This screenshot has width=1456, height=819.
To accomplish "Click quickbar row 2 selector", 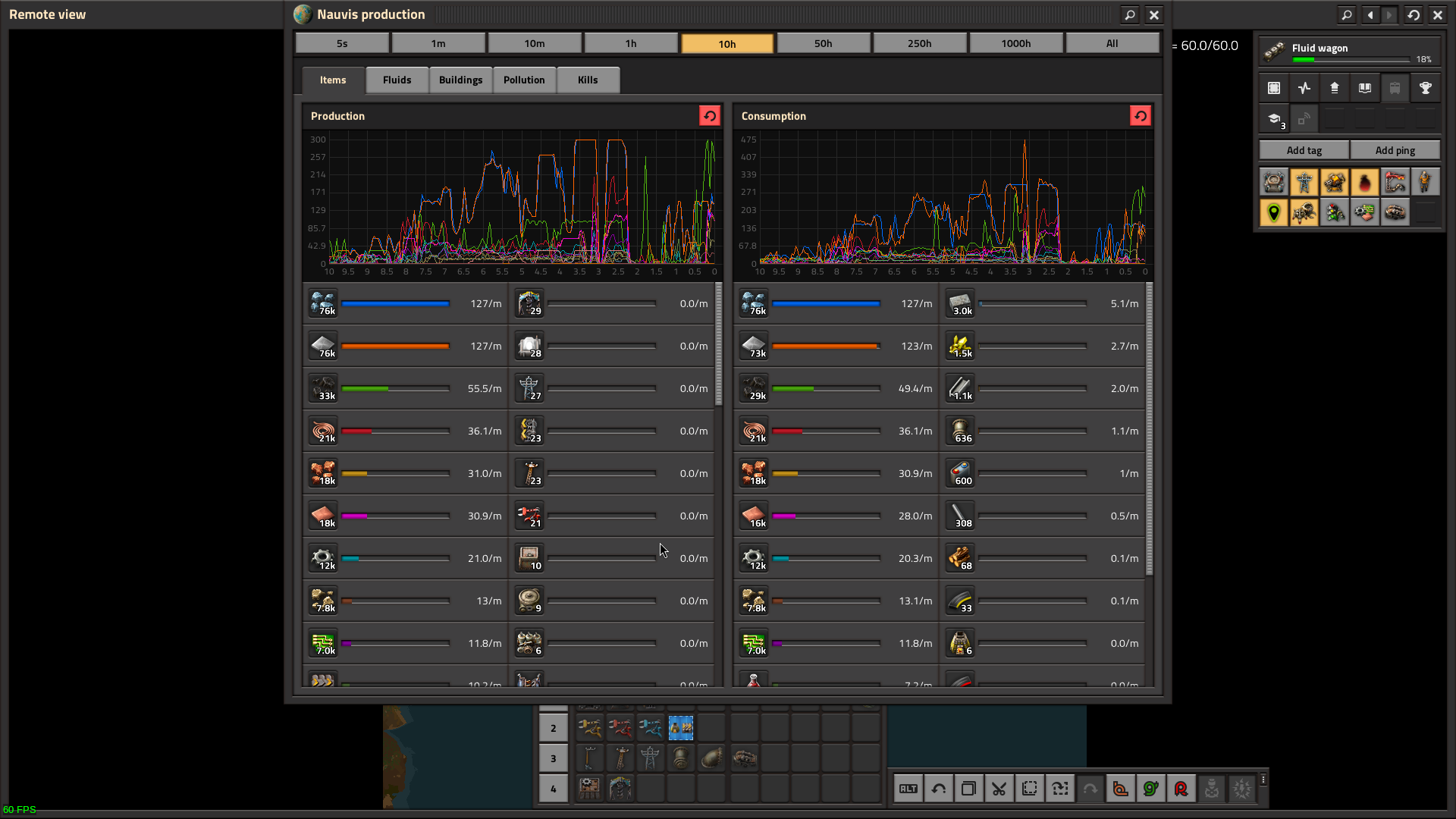I will 554,728.
